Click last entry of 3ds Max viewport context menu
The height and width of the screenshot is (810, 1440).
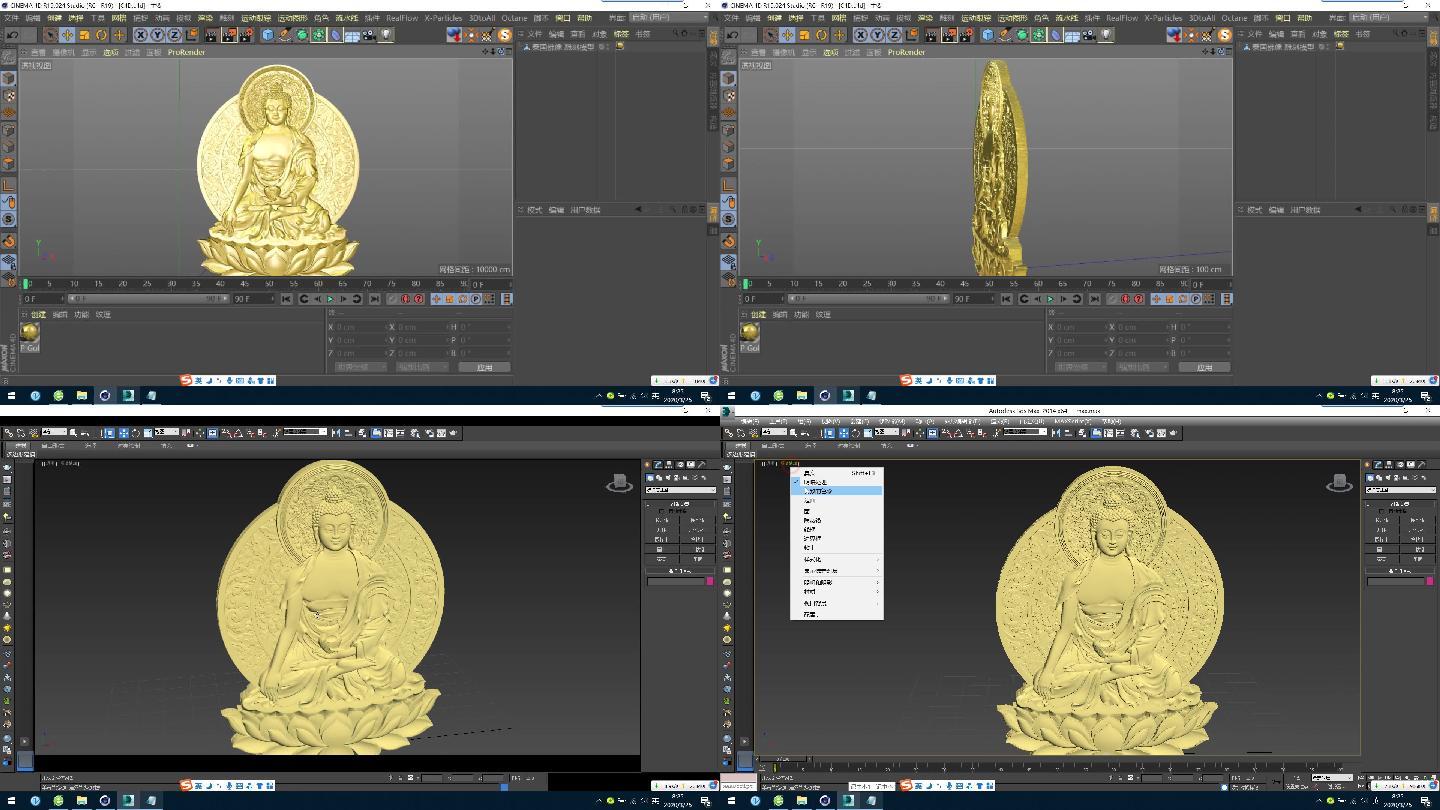[x=837, y=614]
